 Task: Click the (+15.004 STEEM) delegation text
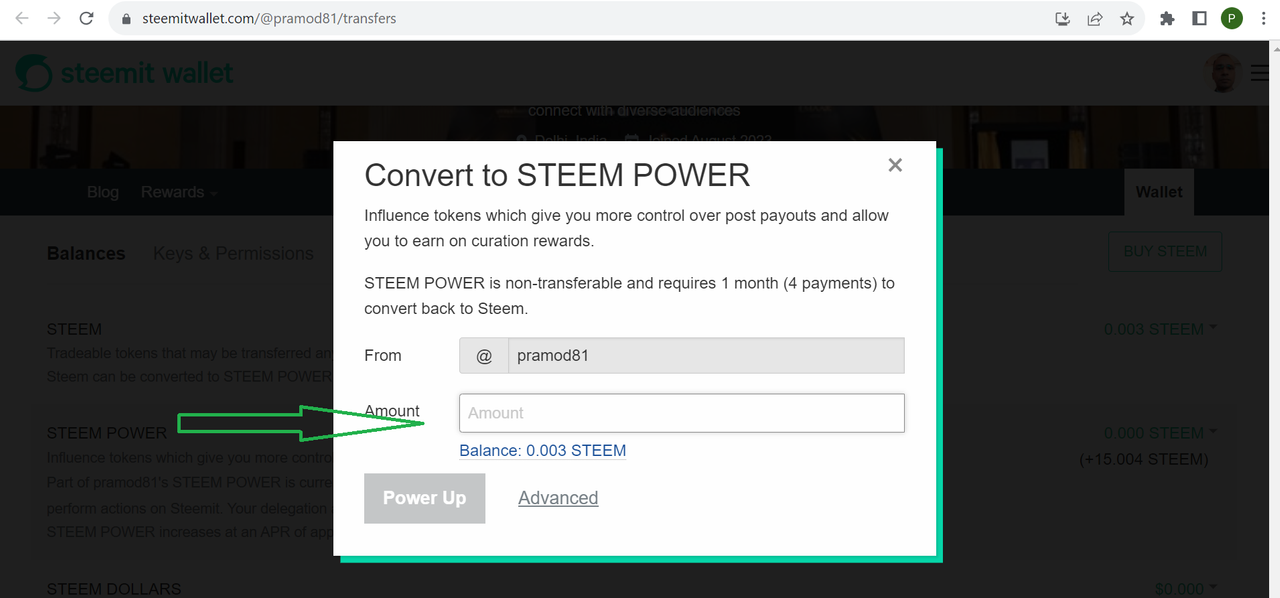[1144, 459]
